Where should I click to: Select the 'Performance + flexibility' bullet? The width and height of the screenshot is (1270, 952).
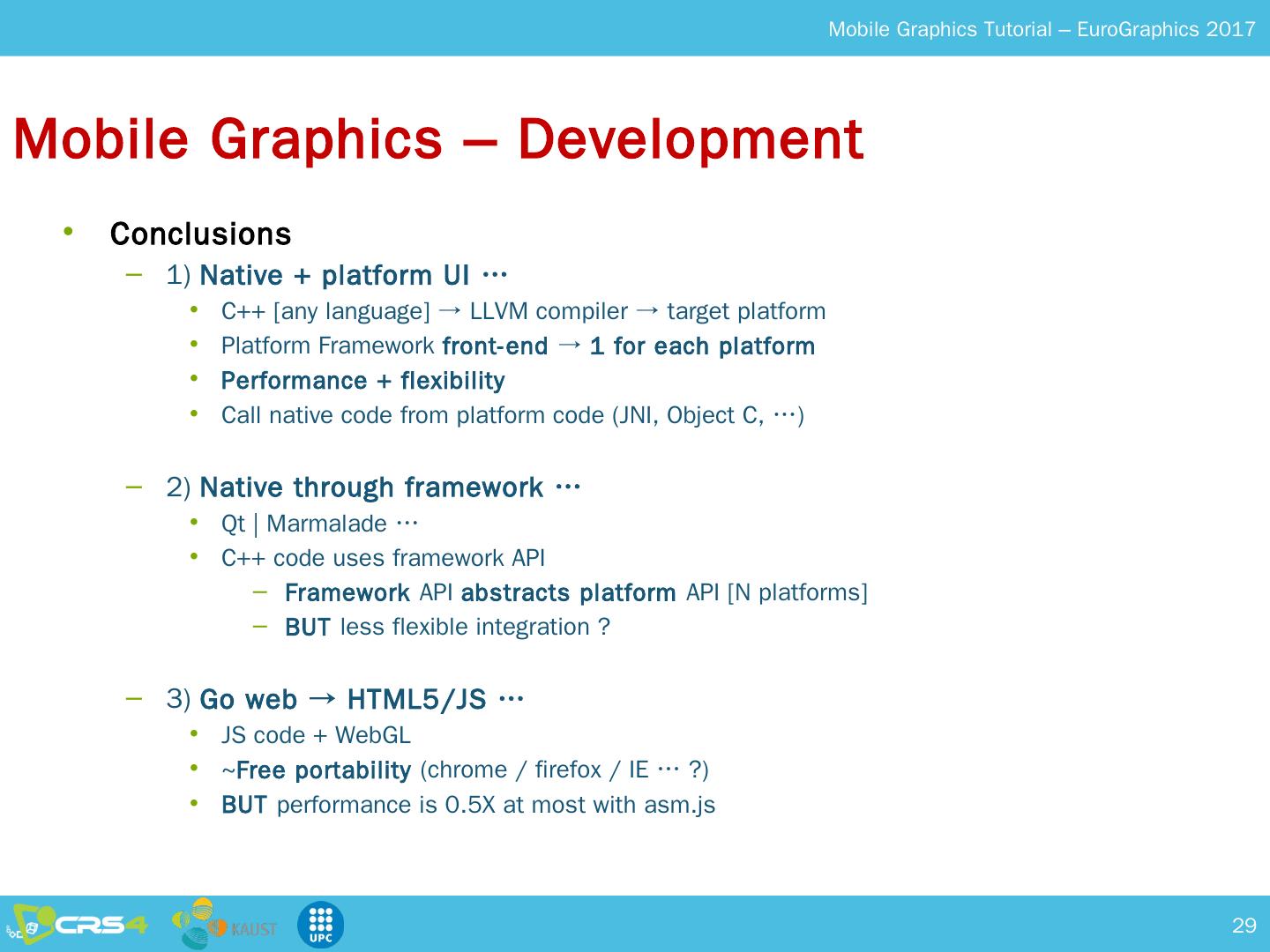coord(362,381)
